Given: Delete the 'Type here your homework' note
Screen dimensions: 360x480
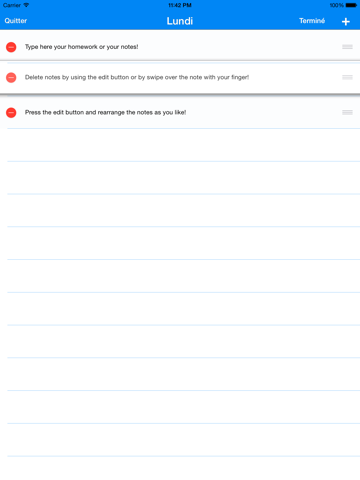Looking at the screenshot, I should tap(11, 47).
